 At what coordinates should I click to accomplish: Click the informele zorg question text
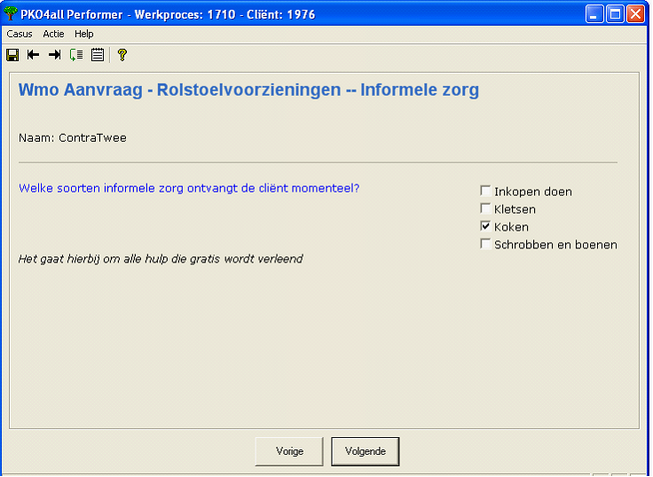point(189,188)
